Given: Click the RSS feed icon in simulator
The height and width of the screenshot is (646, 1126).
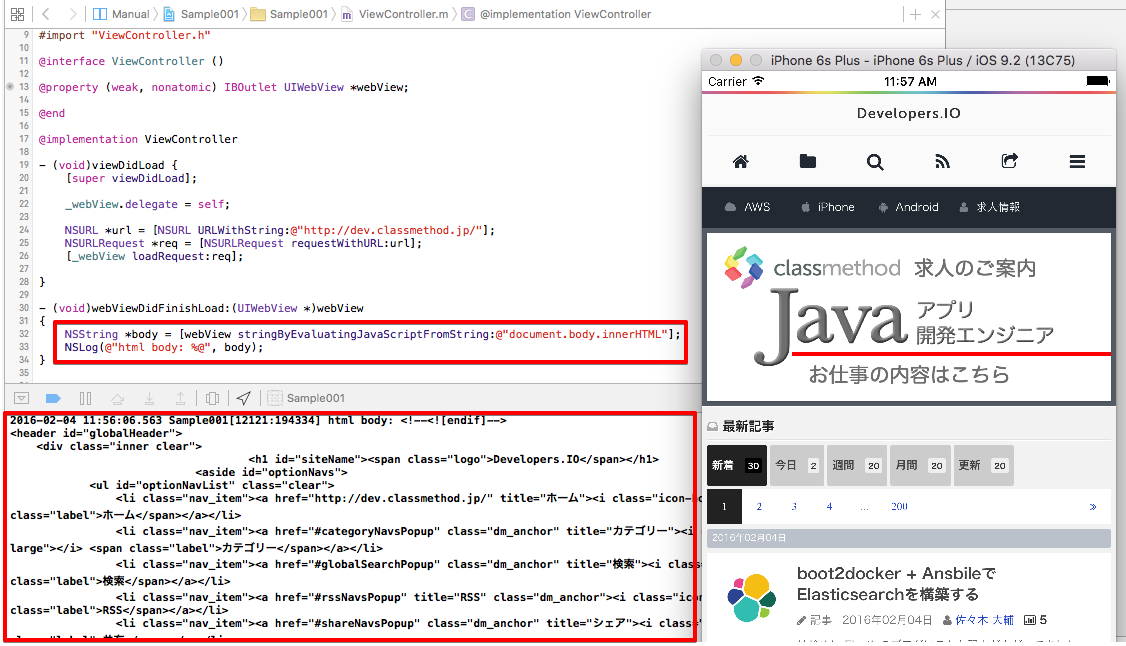Looking at the screenshot, I should coord(942,161).
